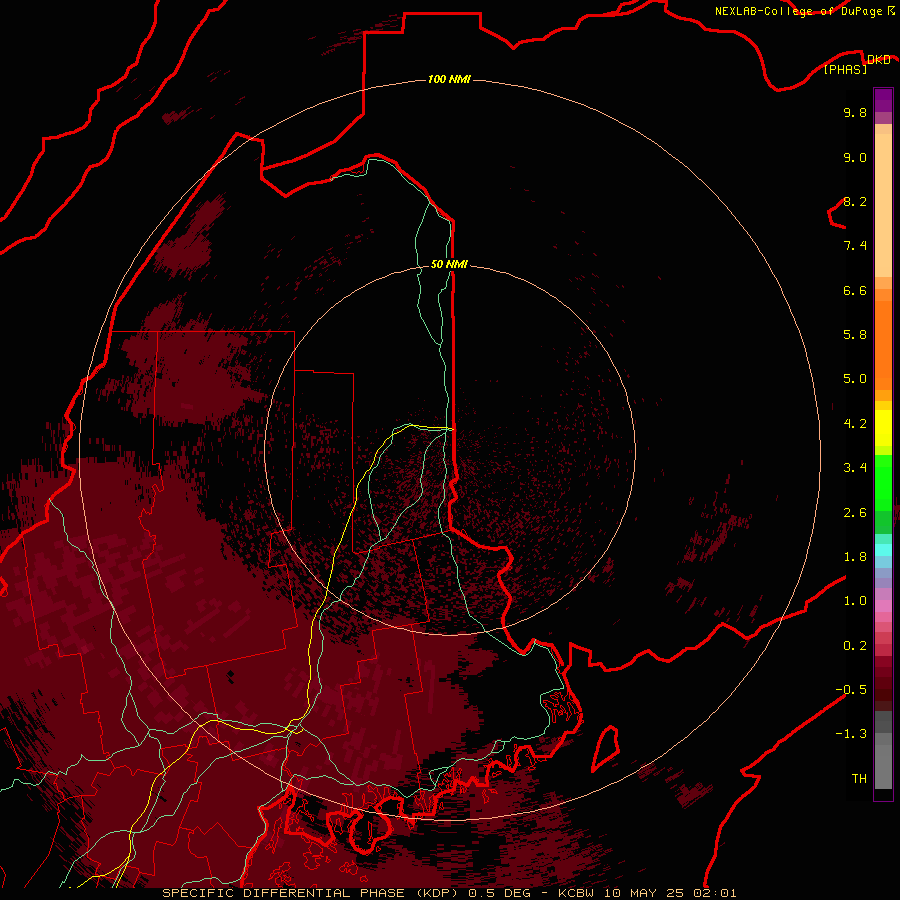Click the 6.6 scale value
900x900 pixels.
[855, 290]
